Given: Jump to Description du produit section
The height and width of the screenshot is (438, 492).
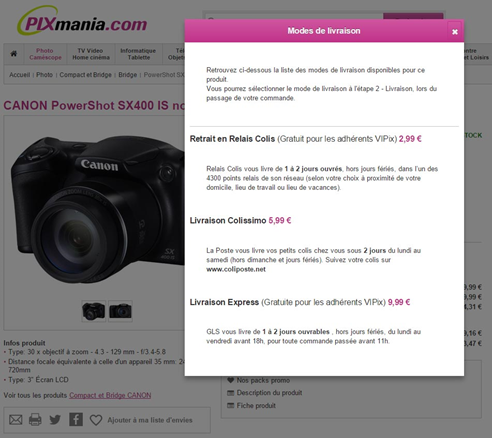Looking at the screenshot, I should pyautogui.click(x=269, y=393).
